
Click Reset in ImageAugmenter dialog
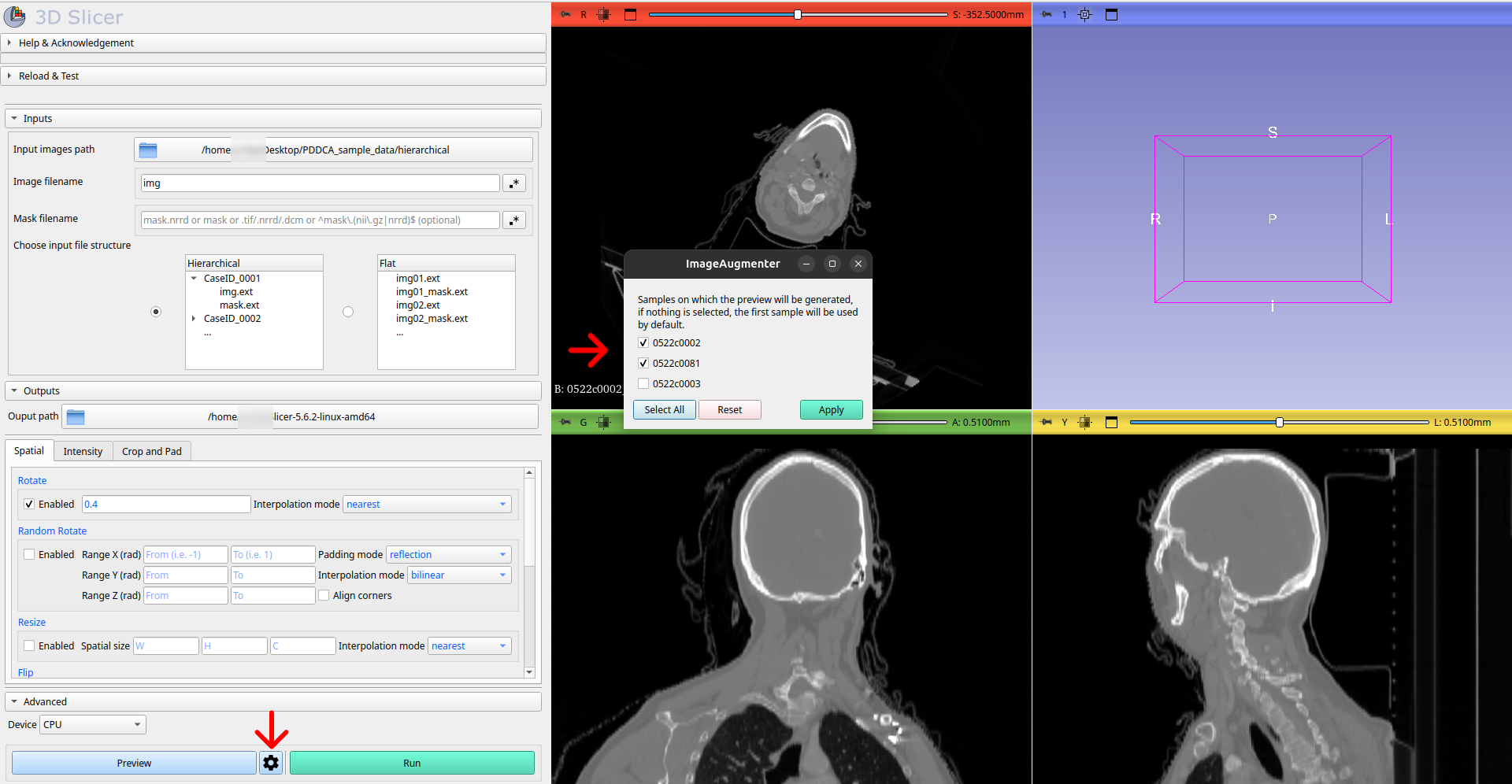(x=730, y=410)
